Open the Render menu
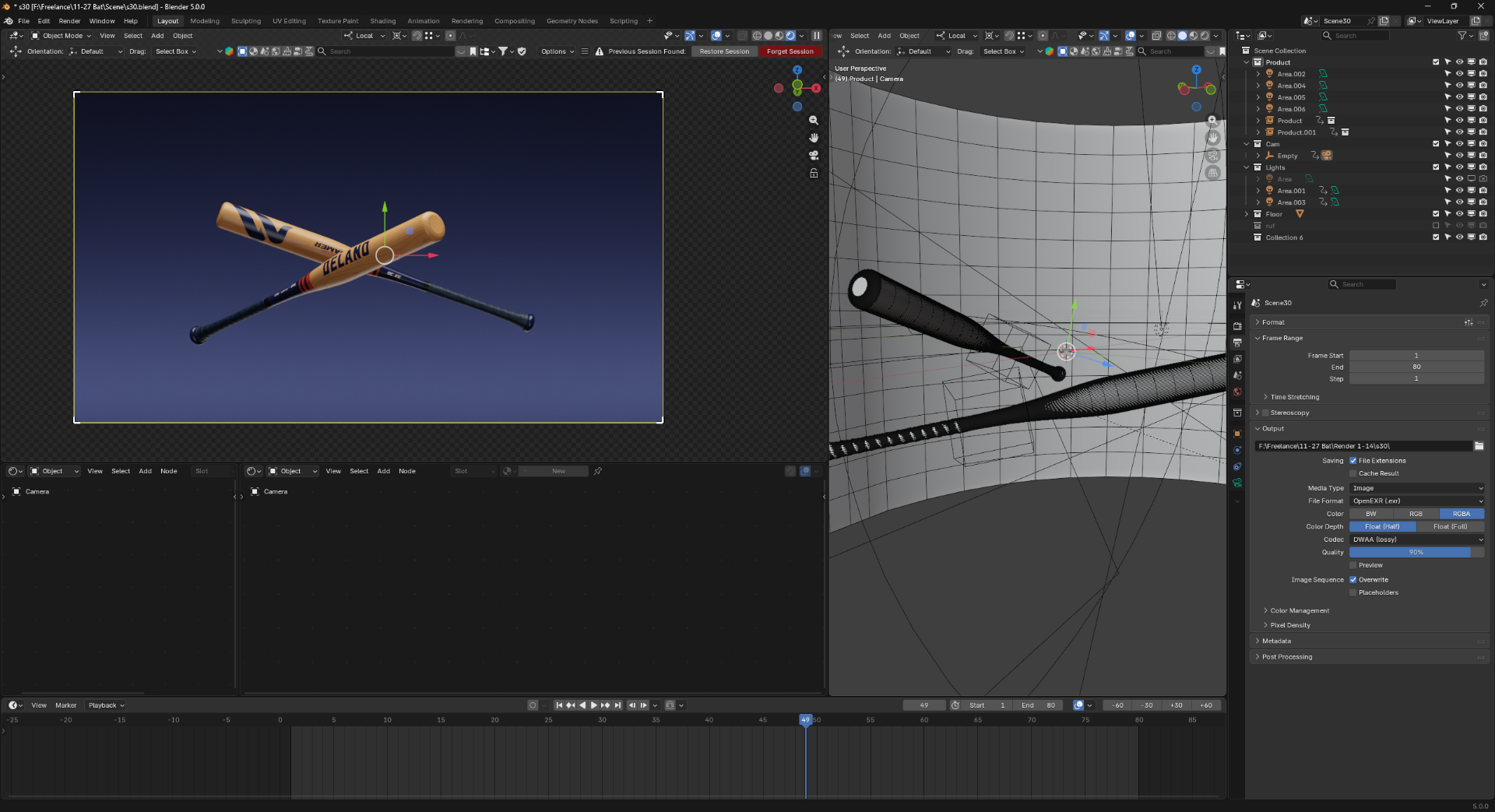Screen dimensions: 1495x812 click(69, 21)
